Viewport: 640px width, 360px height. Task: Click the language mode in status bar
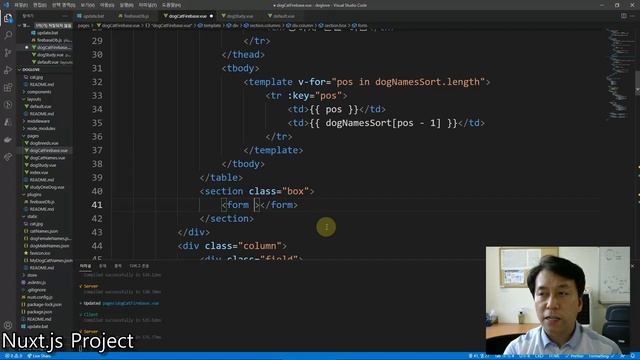click(554, 356)
